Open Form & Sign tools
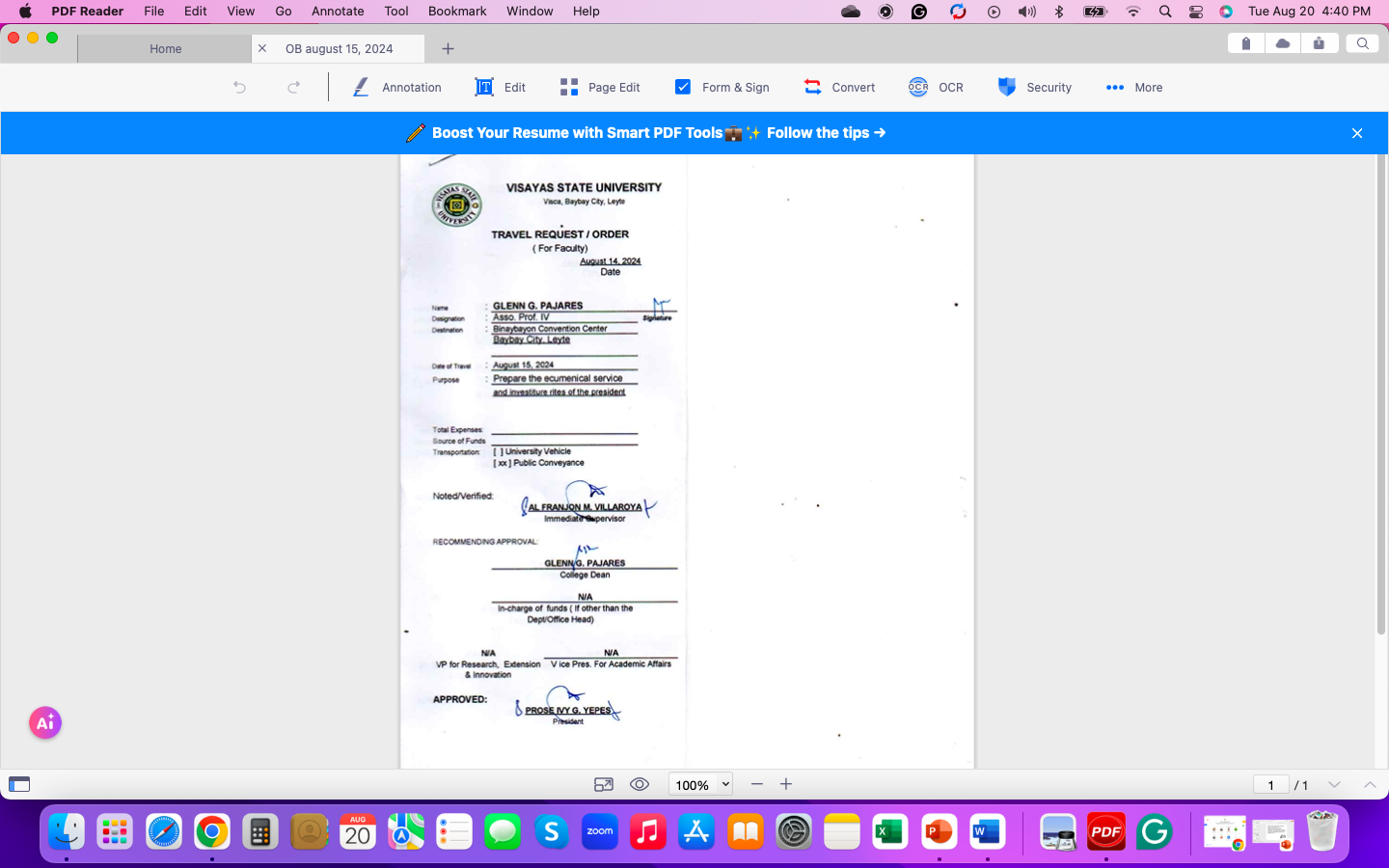The image size is (1389, 868). pyautogui.click(x=722, y=87)
